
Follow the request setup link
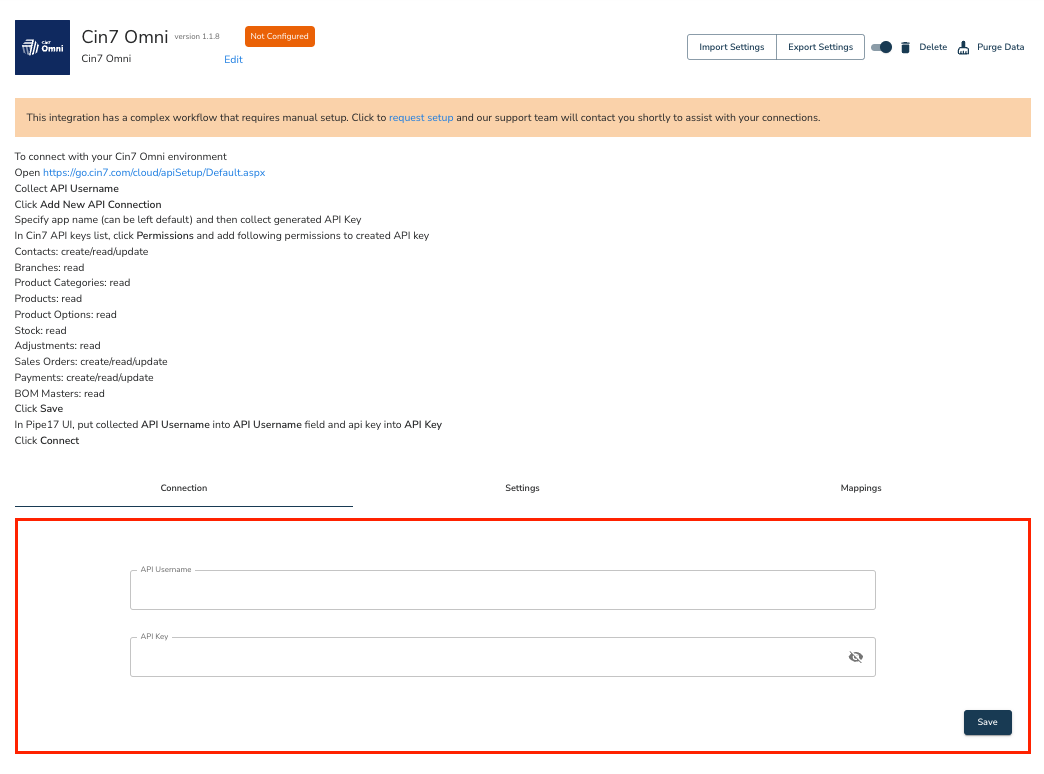pyautogui.click(x=421, y=118)
